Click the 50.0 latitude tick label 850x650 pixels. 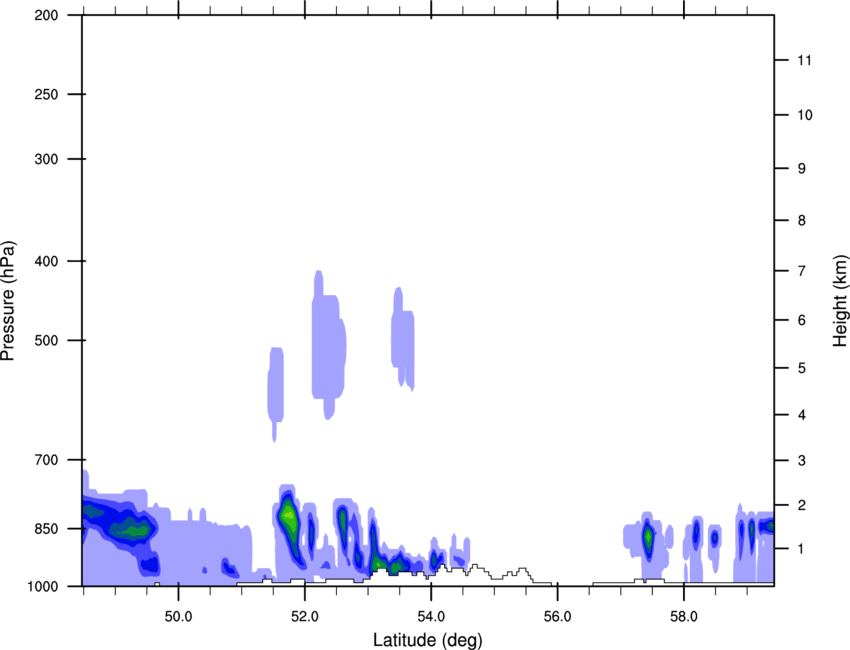[x=178, y=617]
